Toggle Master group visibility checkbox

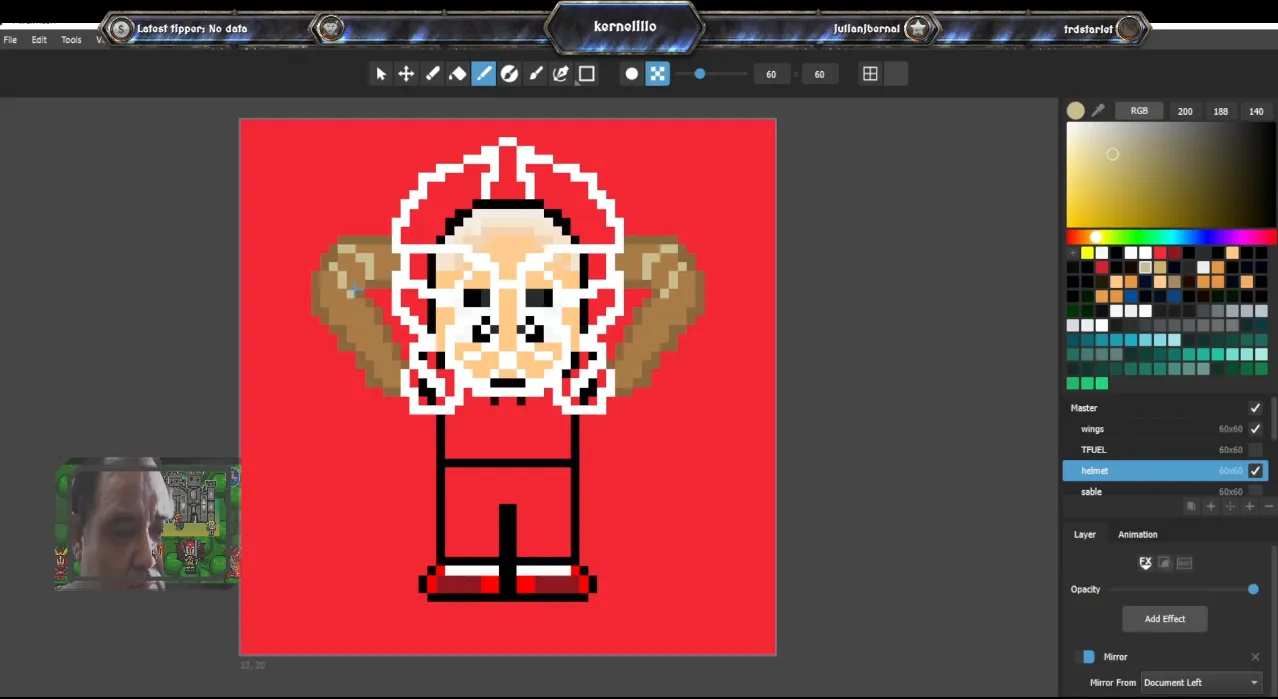(x=1255, y=408)
